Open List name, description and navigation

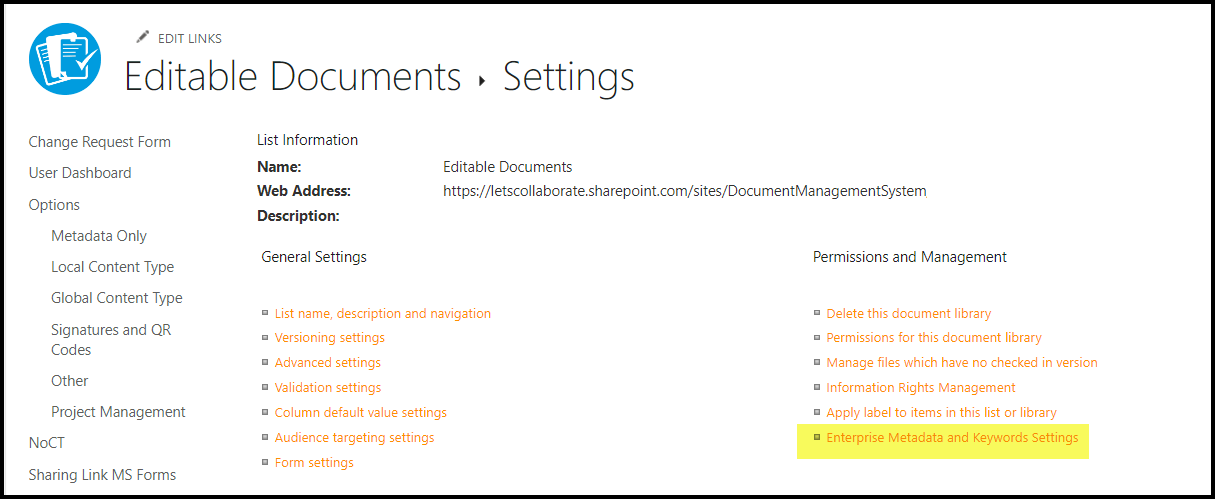coord(382,313)
